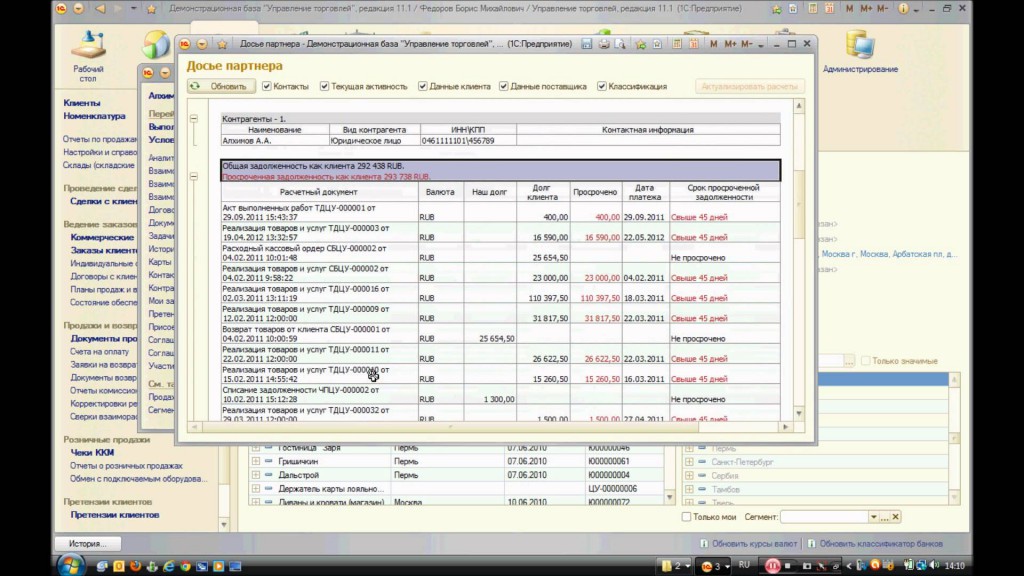Click the M- button in Досье партнера title bar
Image resolution: width=1024 pixels, height=576 pixels.
coord(746,44)
